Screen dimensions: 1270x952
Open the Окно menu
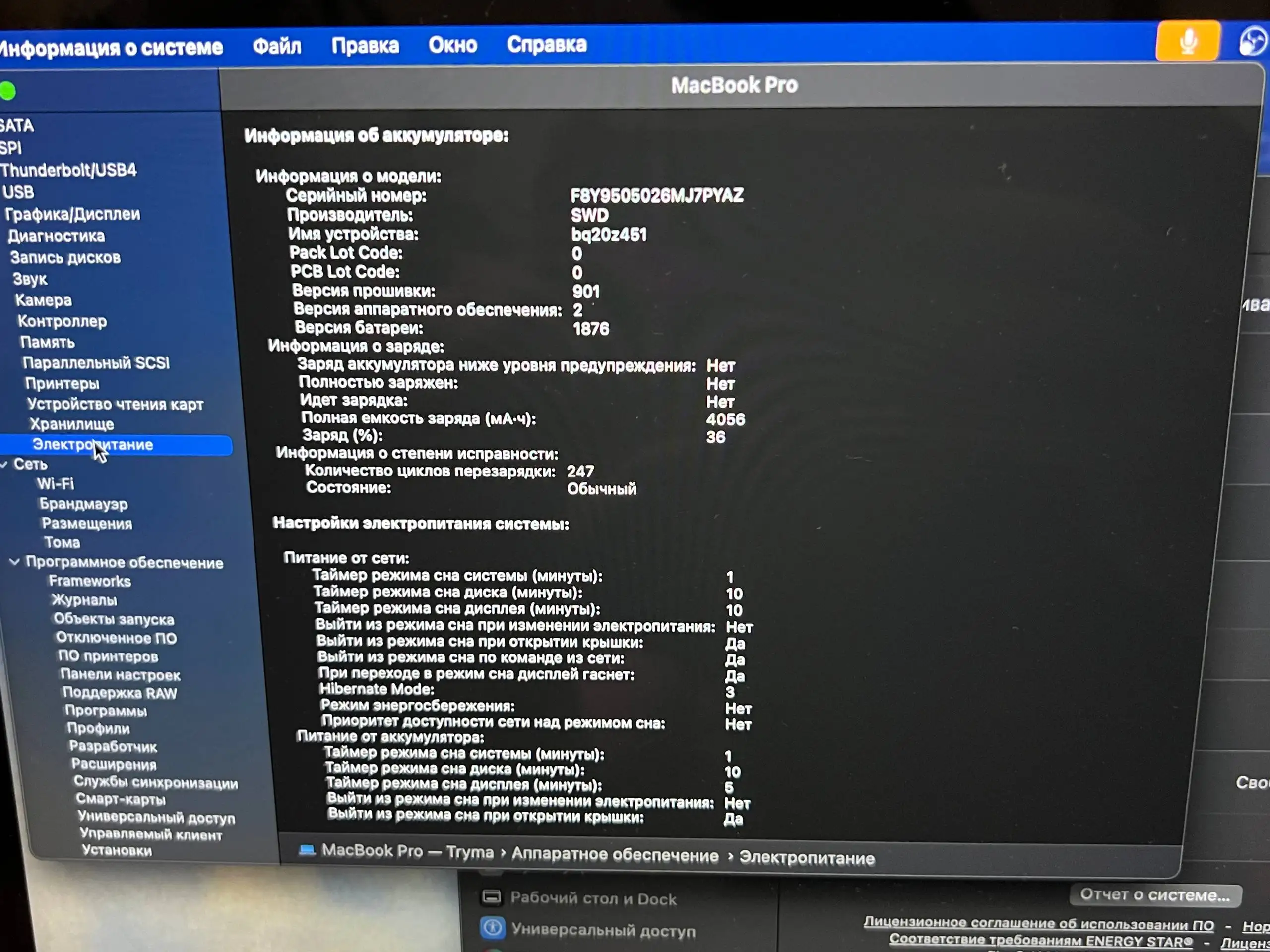(x=452, y=45)
